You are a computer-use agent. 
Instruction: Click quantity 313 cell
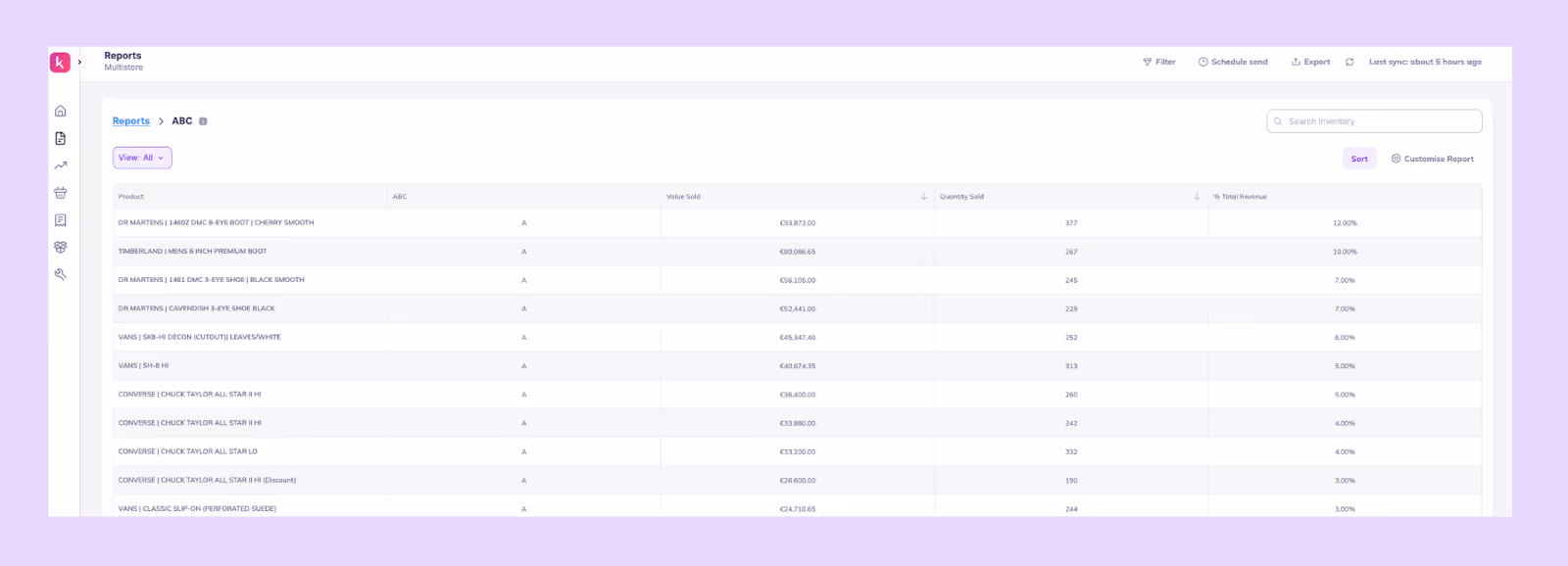pos(1071,366)
